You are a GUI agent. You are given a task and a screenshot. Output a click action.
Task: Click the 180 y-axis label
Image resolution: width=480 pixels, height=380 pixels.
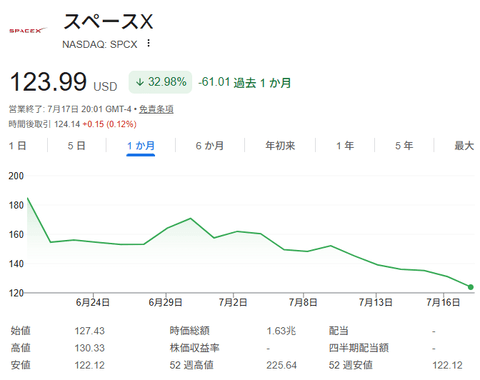pyautogui.click(x=16, y=205)
